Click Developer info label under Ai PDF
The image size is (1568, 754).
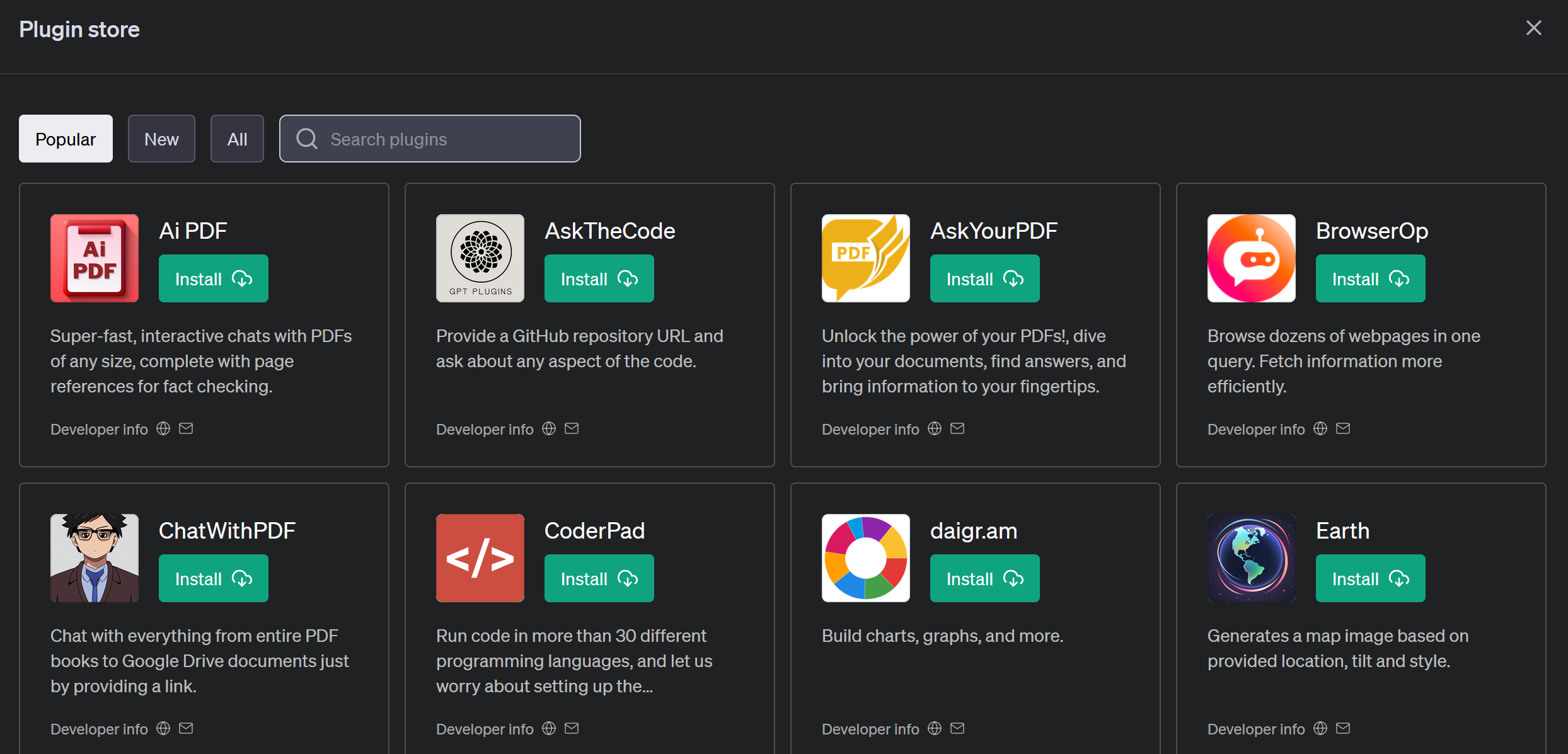tap(99, 430)
